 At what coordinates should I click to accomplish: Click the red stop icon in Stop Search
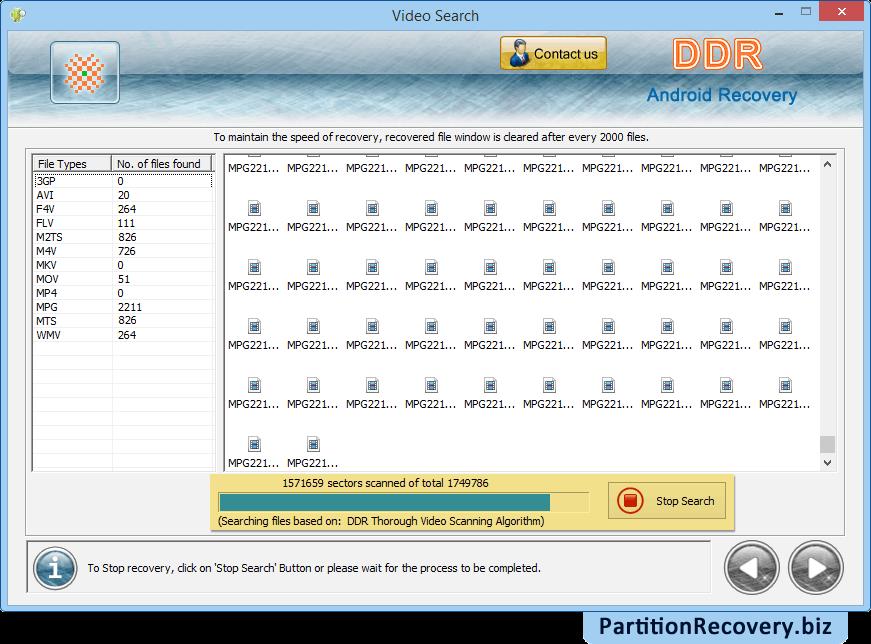pyautogui.click(x=630, y=500)
